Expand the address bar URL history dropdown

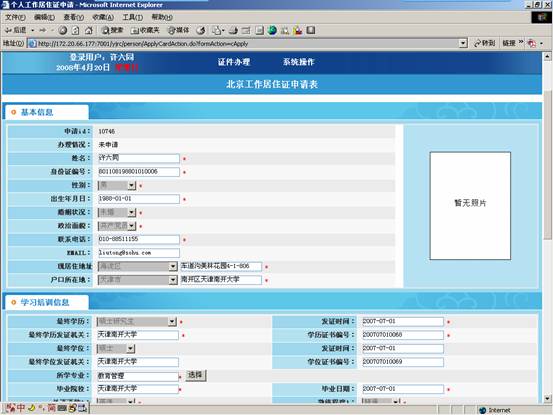(x=463, y=43)
